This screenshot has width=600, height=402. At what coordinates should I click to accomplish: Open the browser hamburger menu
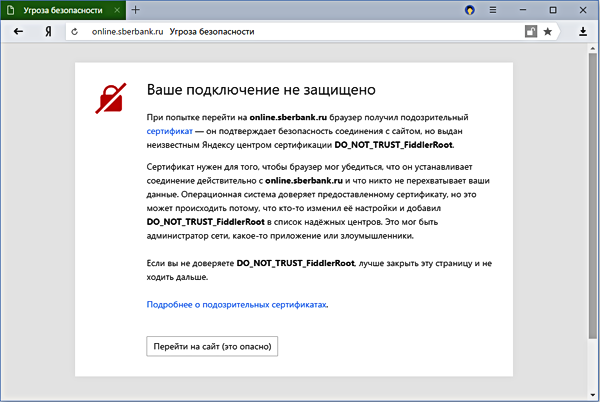point(493,10)
